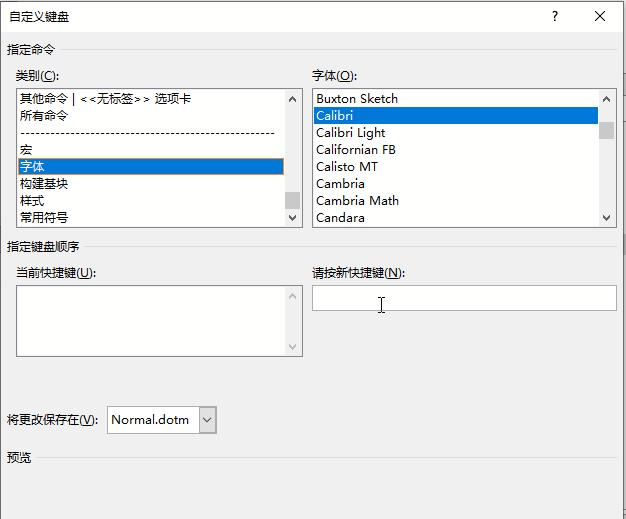The image size is (626, 519).
Task: Select 其他命令 | <<无标签>> 选项卡 category
Action: [x=151, y=99]
